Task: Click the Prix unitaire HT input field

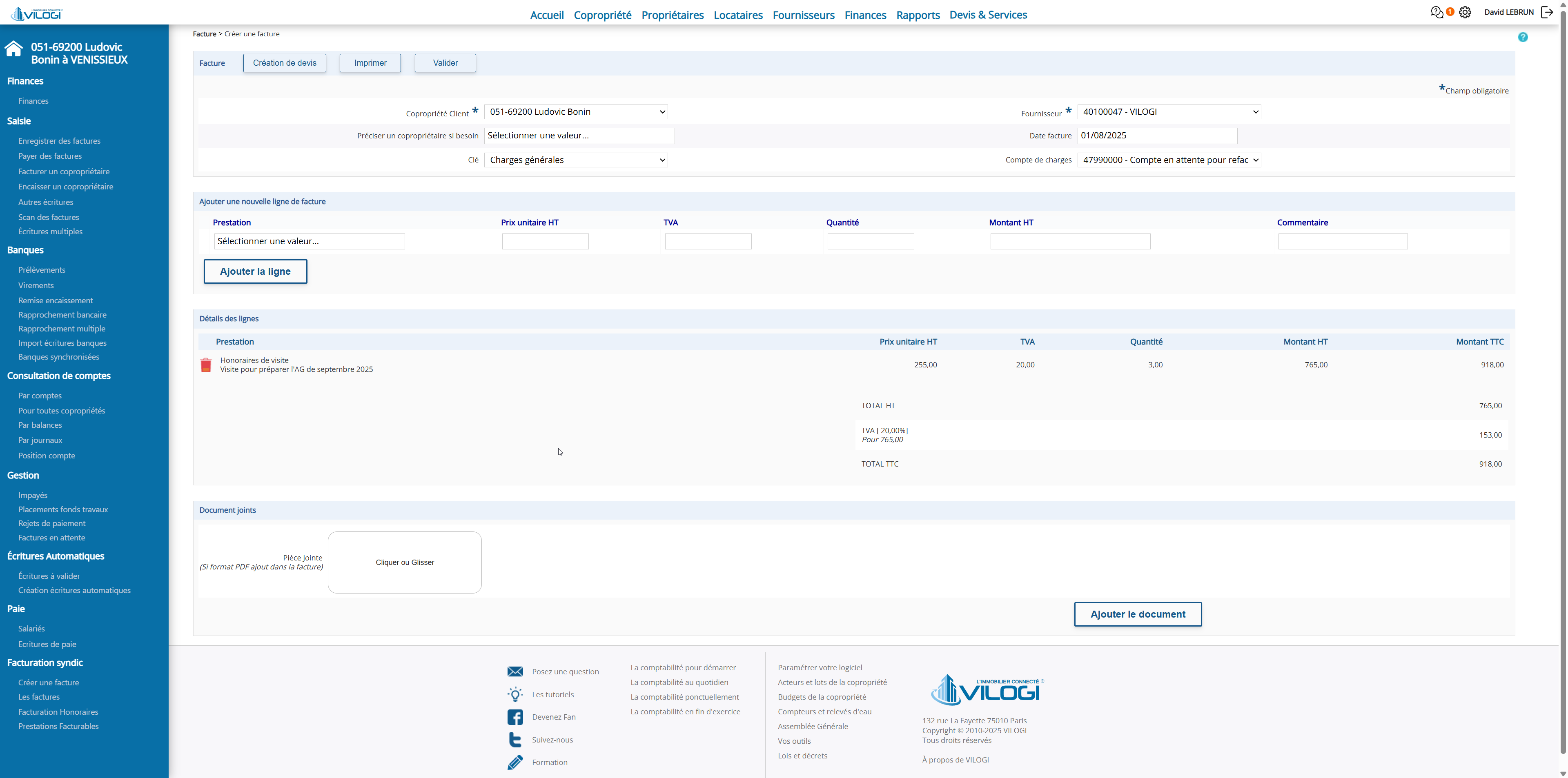Action: pos(545,242)
